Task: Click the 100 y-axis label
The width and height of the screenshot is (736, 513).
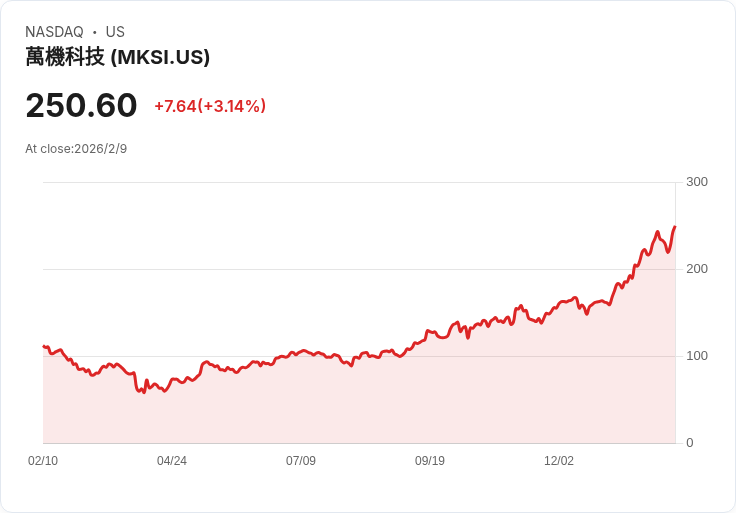Action: coord(697,356)
